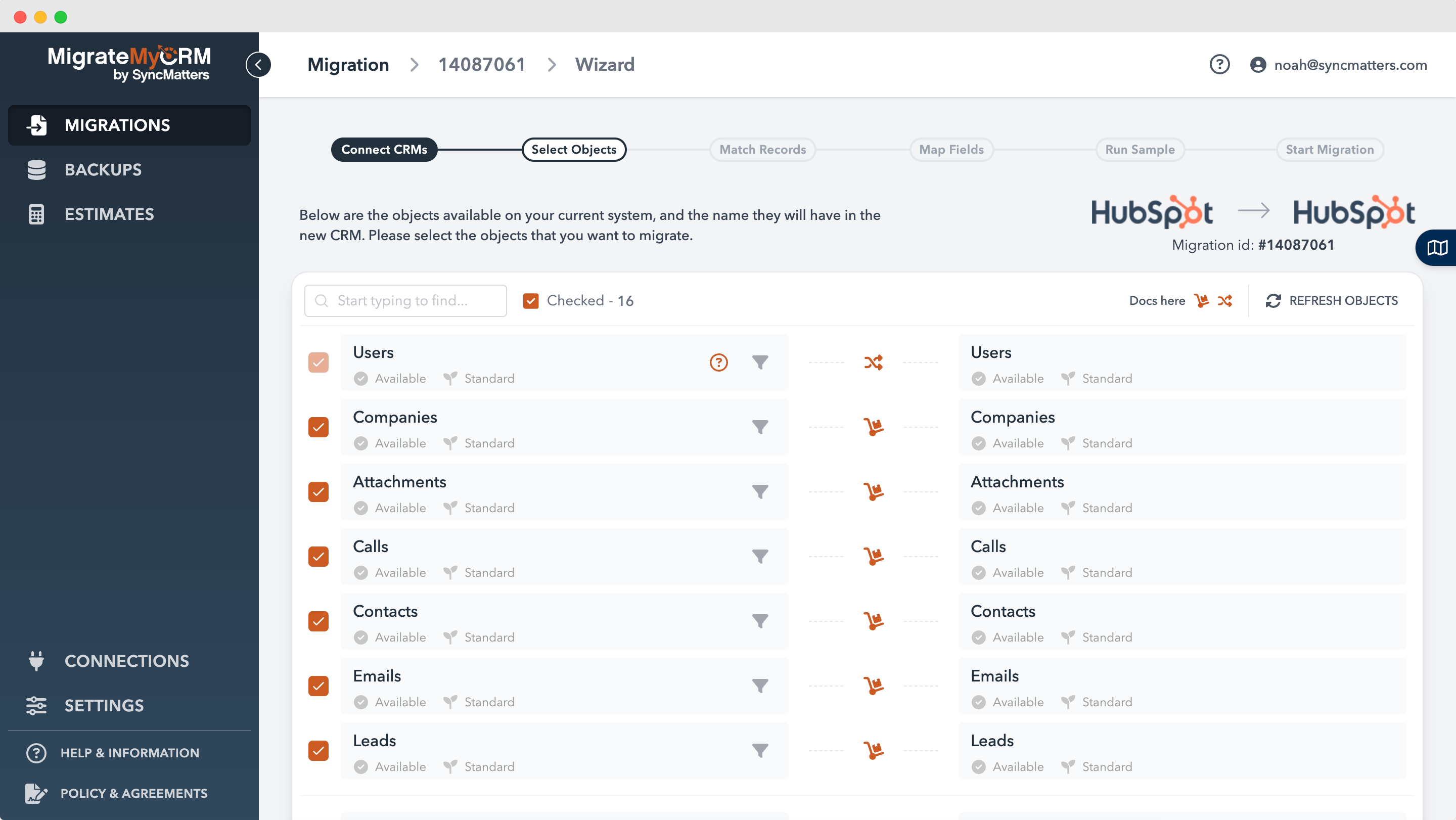Open the filter funnel on the Attachments row
Viewport: 1456px width, 820px height.
click(x=761, y=491)
